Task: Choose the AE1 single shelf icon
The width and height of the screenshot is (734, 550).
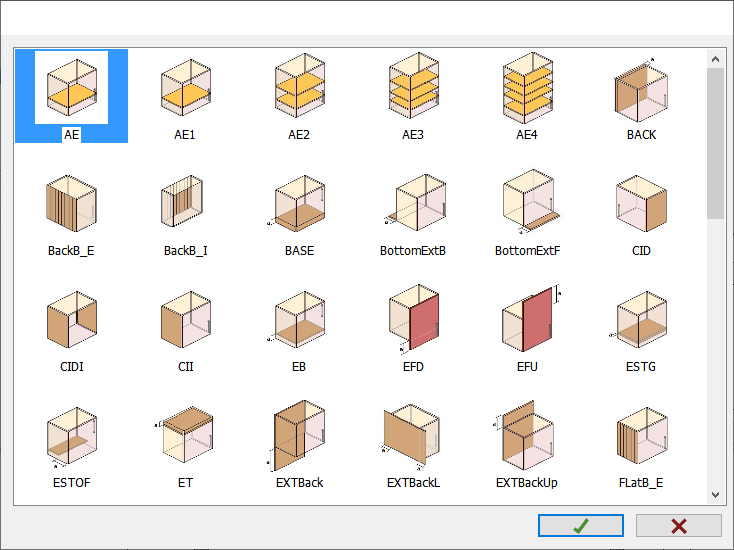Action: (186, 88)
